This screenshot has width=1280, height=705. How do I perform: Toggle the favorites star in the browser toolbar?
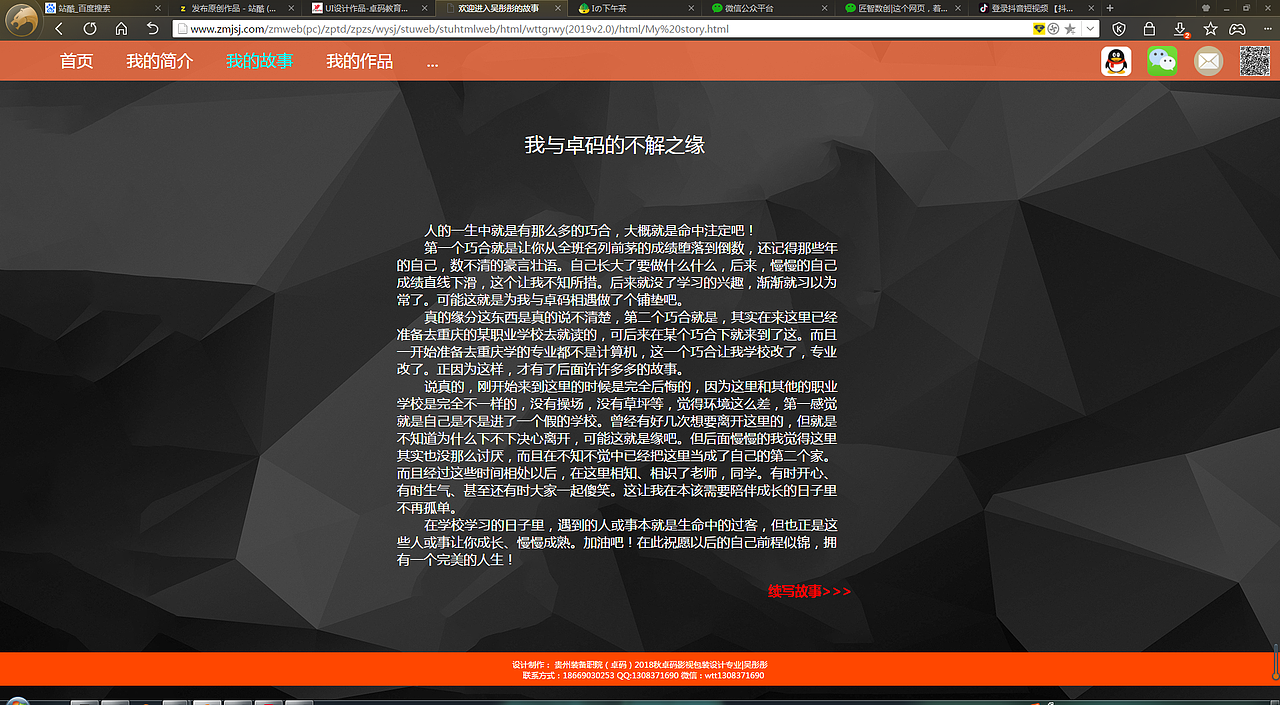point(1211,29)
